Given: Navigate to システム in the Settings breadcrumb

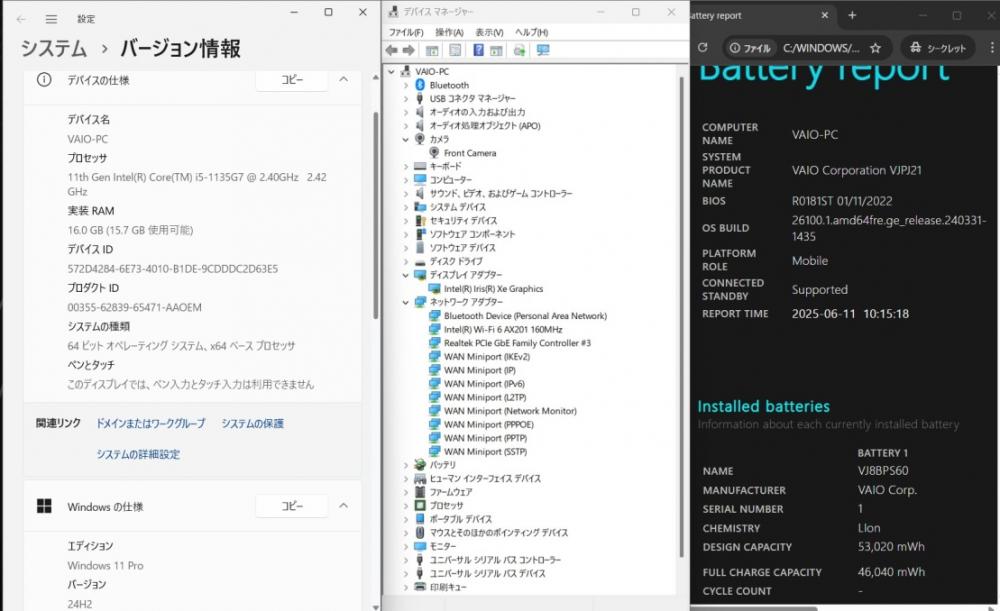Looking at the screenshot, I should tap(54, 48).
